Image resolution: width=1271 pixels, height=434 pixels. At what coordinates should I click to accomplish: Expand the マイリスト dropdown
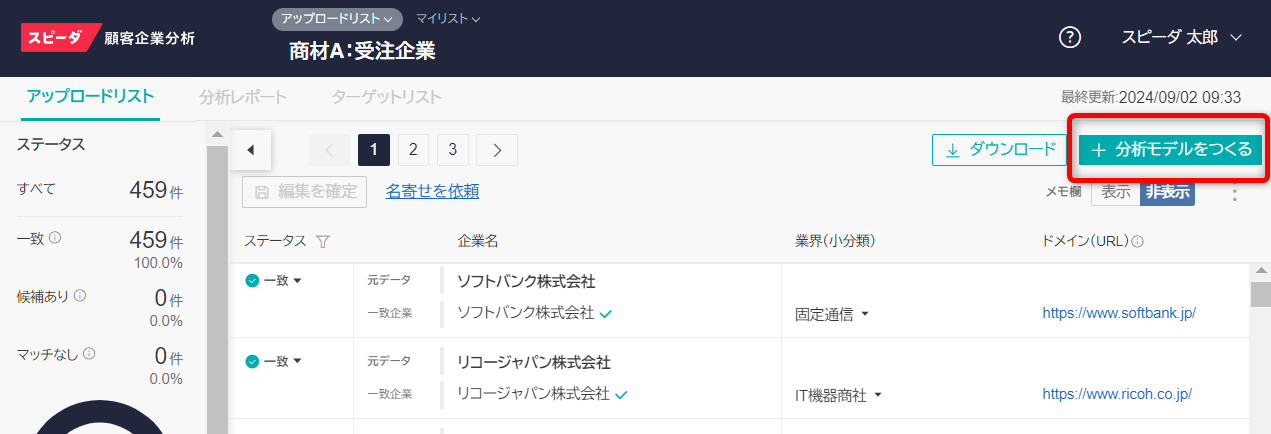(447, 18)
